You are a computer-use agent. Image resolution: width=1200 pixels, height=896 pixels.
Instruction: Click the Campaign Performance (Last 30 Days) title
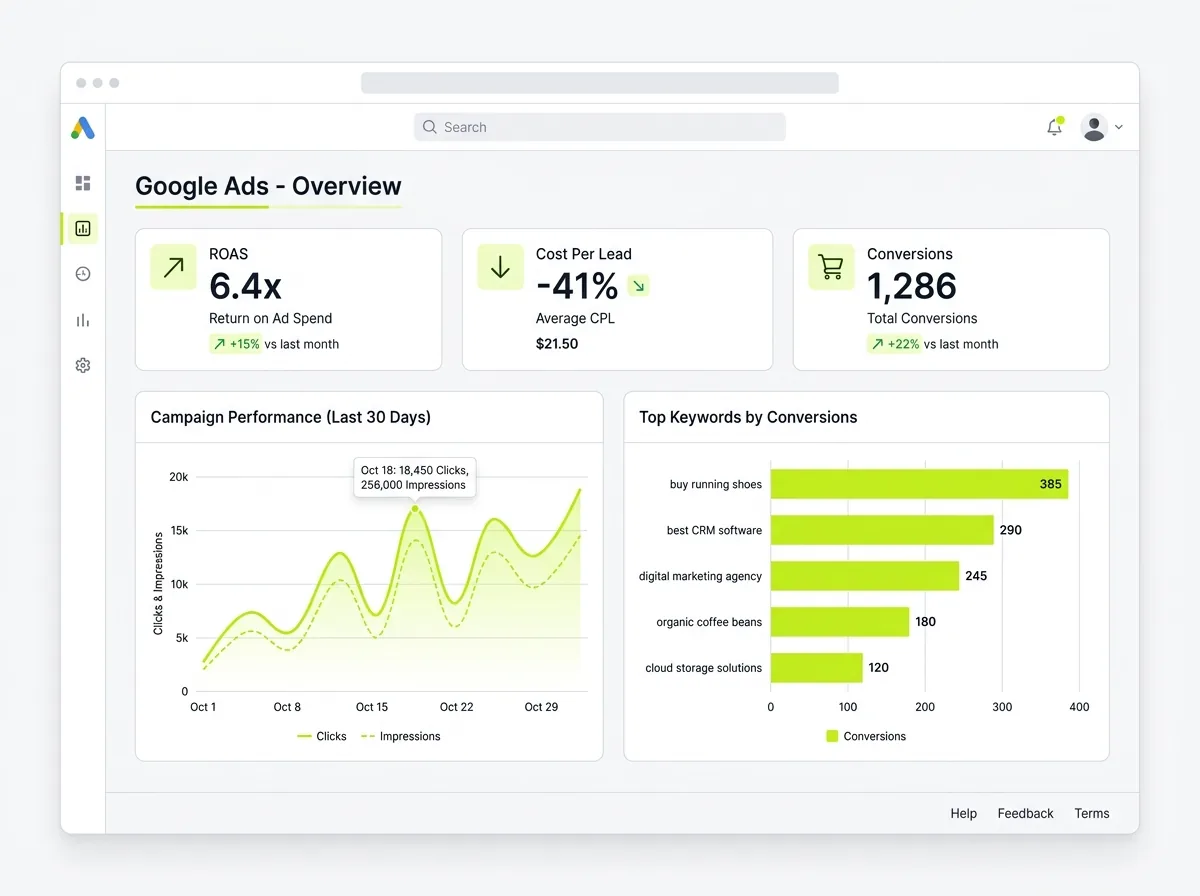coord(291,417)
